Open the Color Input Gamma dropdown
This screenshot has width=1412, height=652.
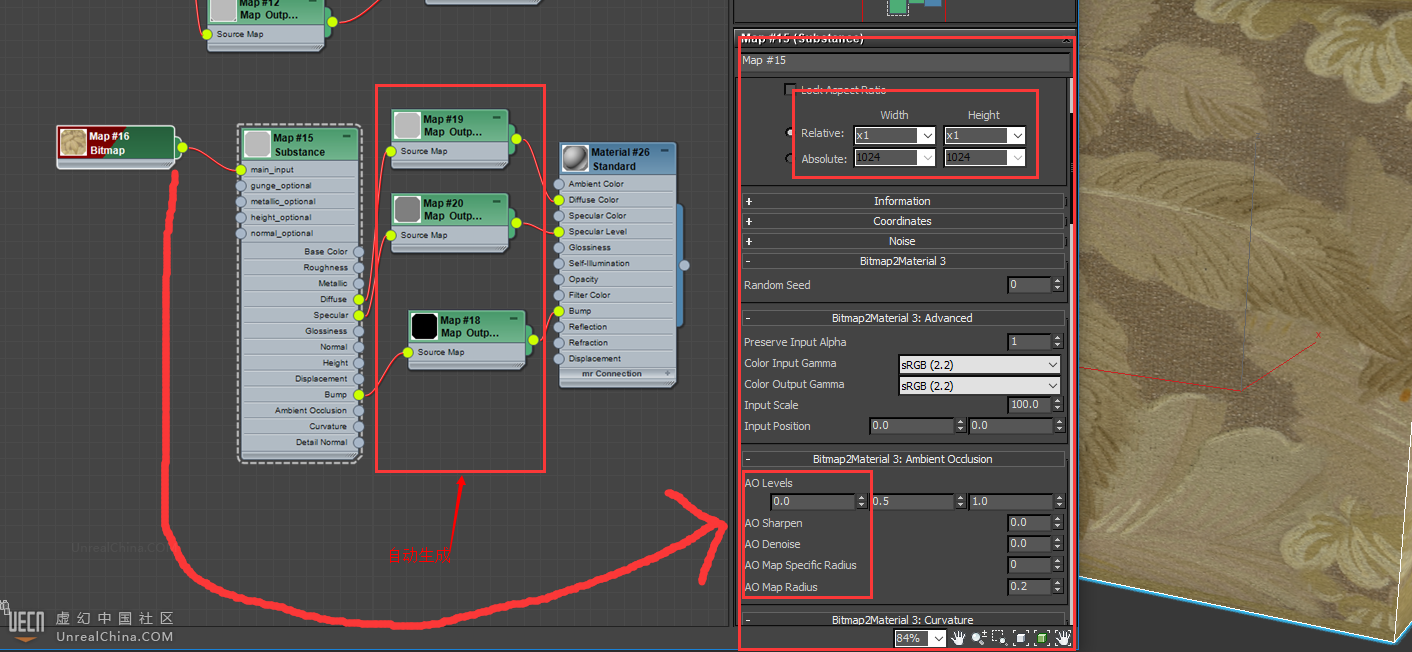1052,364
